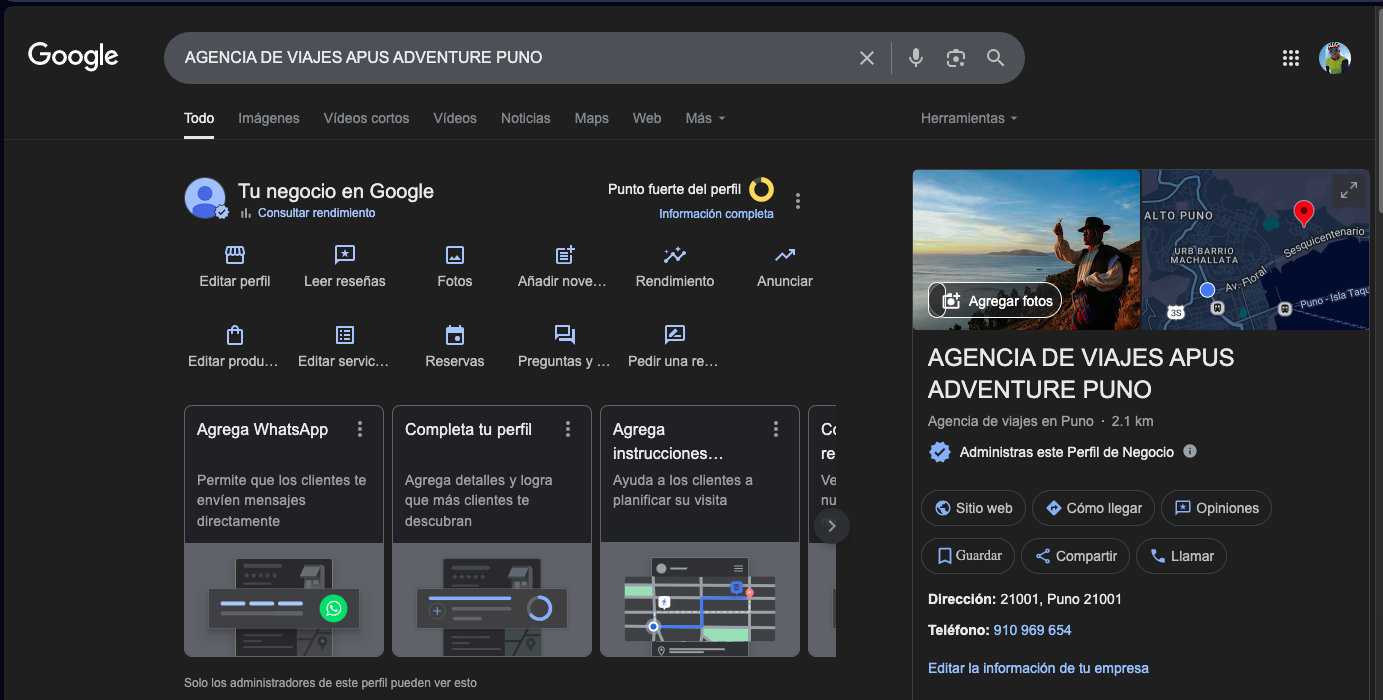
Task: Open Agrega instrucciones card options menu
Action: [776, 429]
